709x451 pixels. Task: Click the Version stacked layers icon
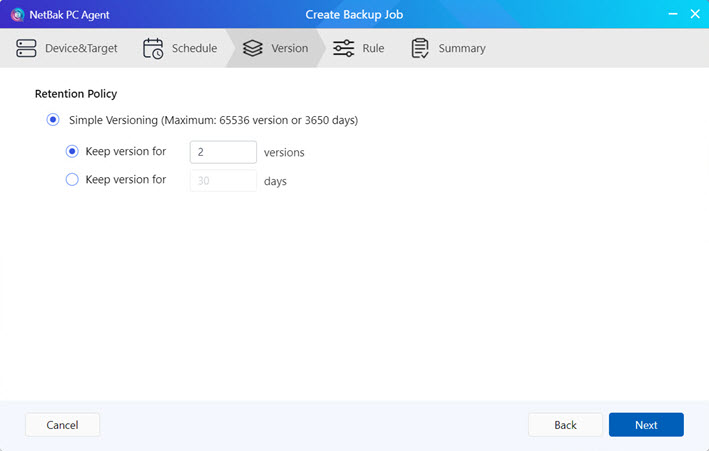tap(253, 48)
